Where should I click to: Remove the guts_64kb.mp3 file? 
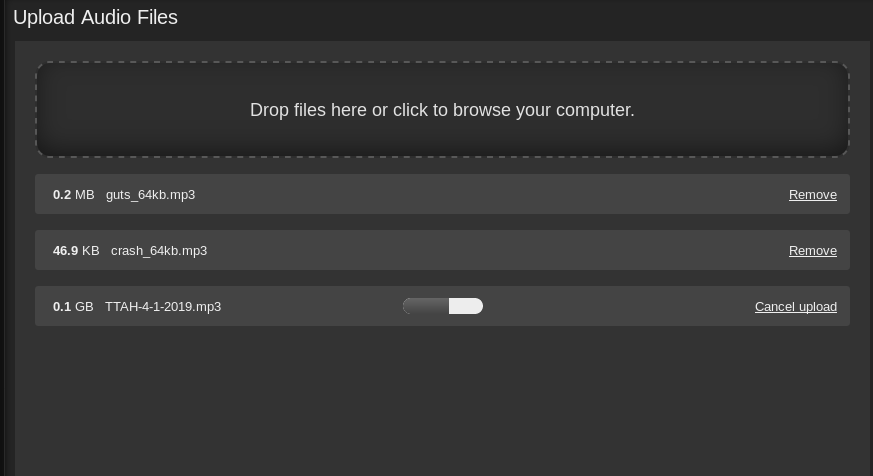tap(812, 195)
